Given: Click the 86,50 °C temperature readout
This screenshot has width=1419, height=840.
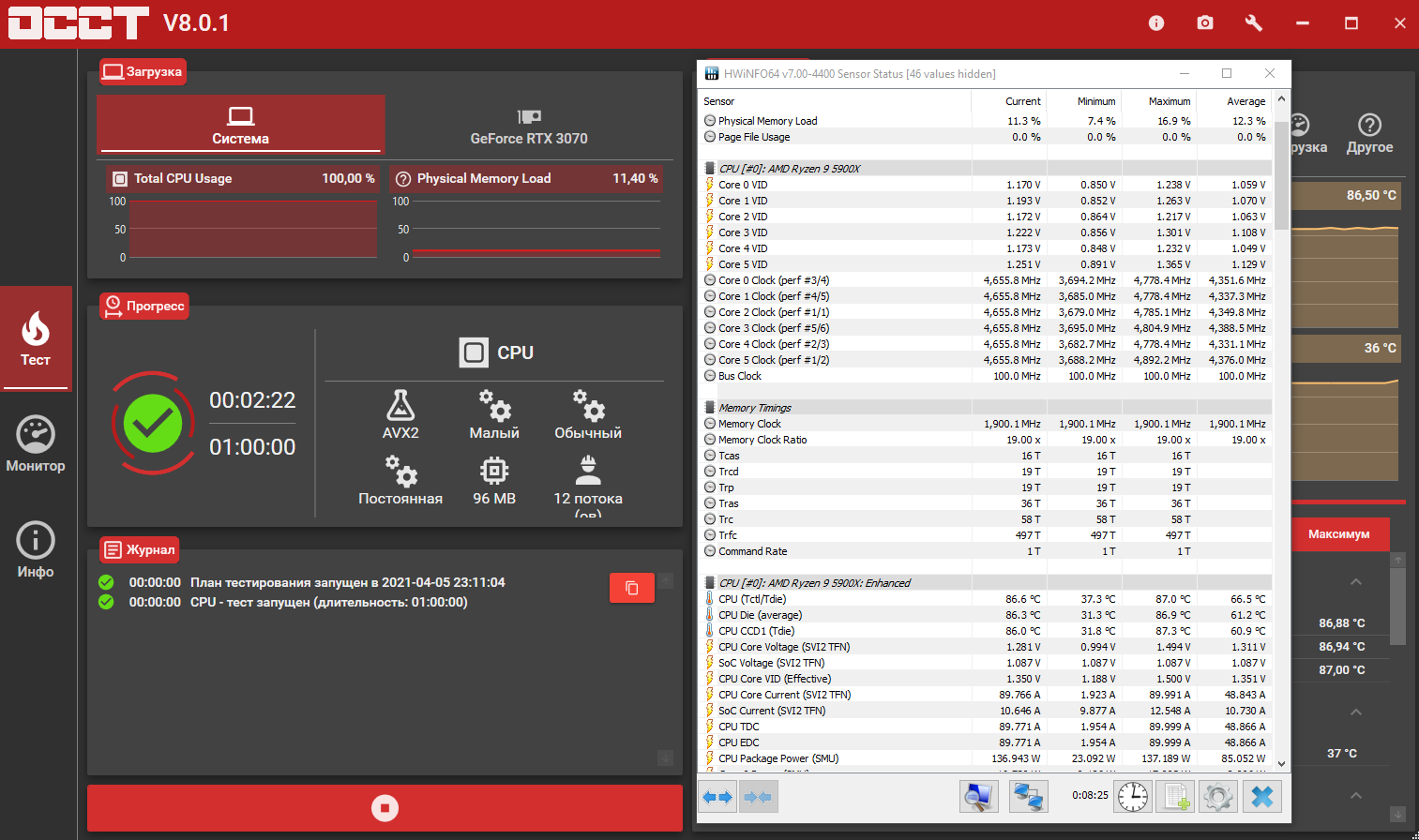Looking at the screenshot, I should [x=1371, y=195].
